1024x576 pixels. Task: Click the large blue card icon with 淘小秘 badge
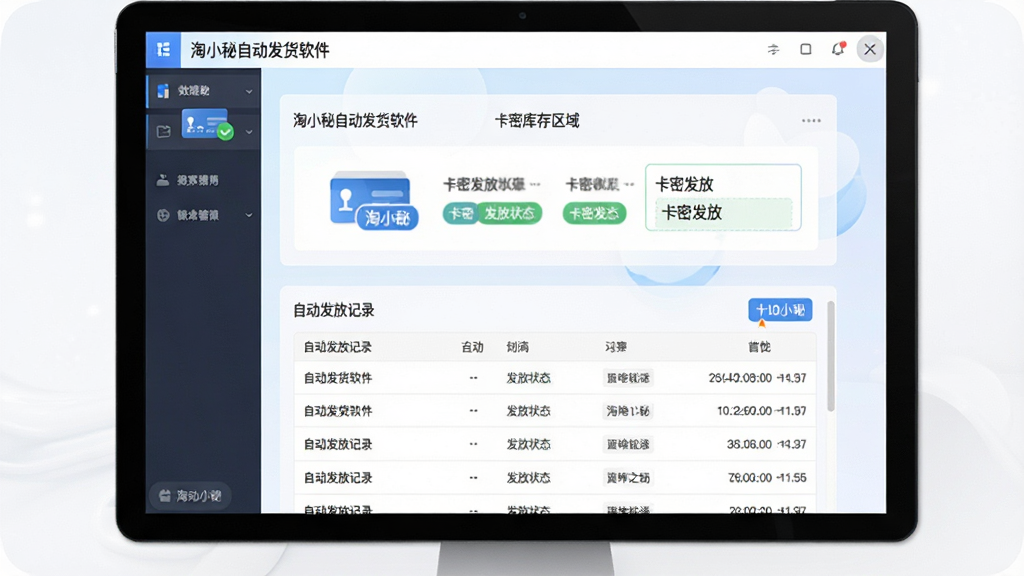(373, 201)
